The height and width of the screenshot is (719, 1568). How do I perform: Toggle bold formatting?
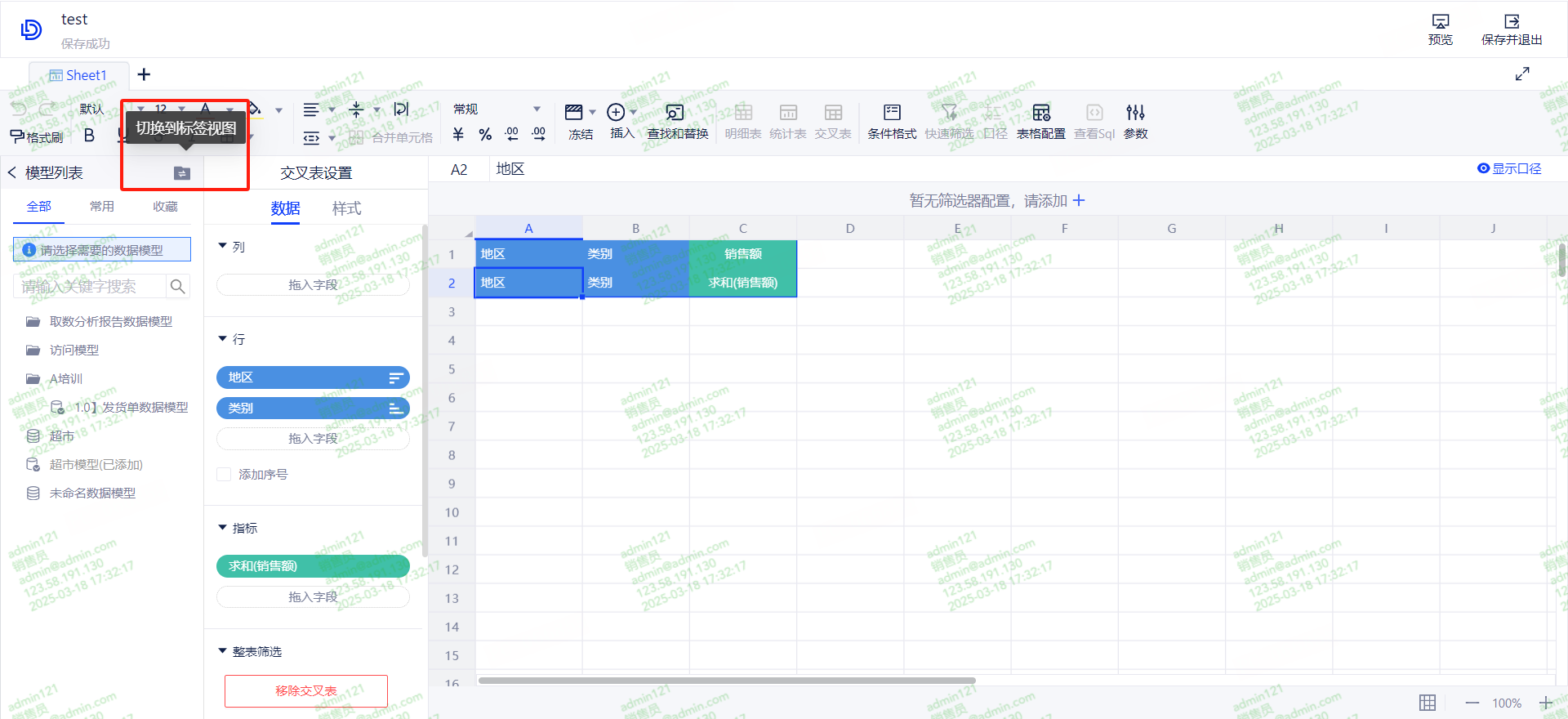tap(90, 136)
